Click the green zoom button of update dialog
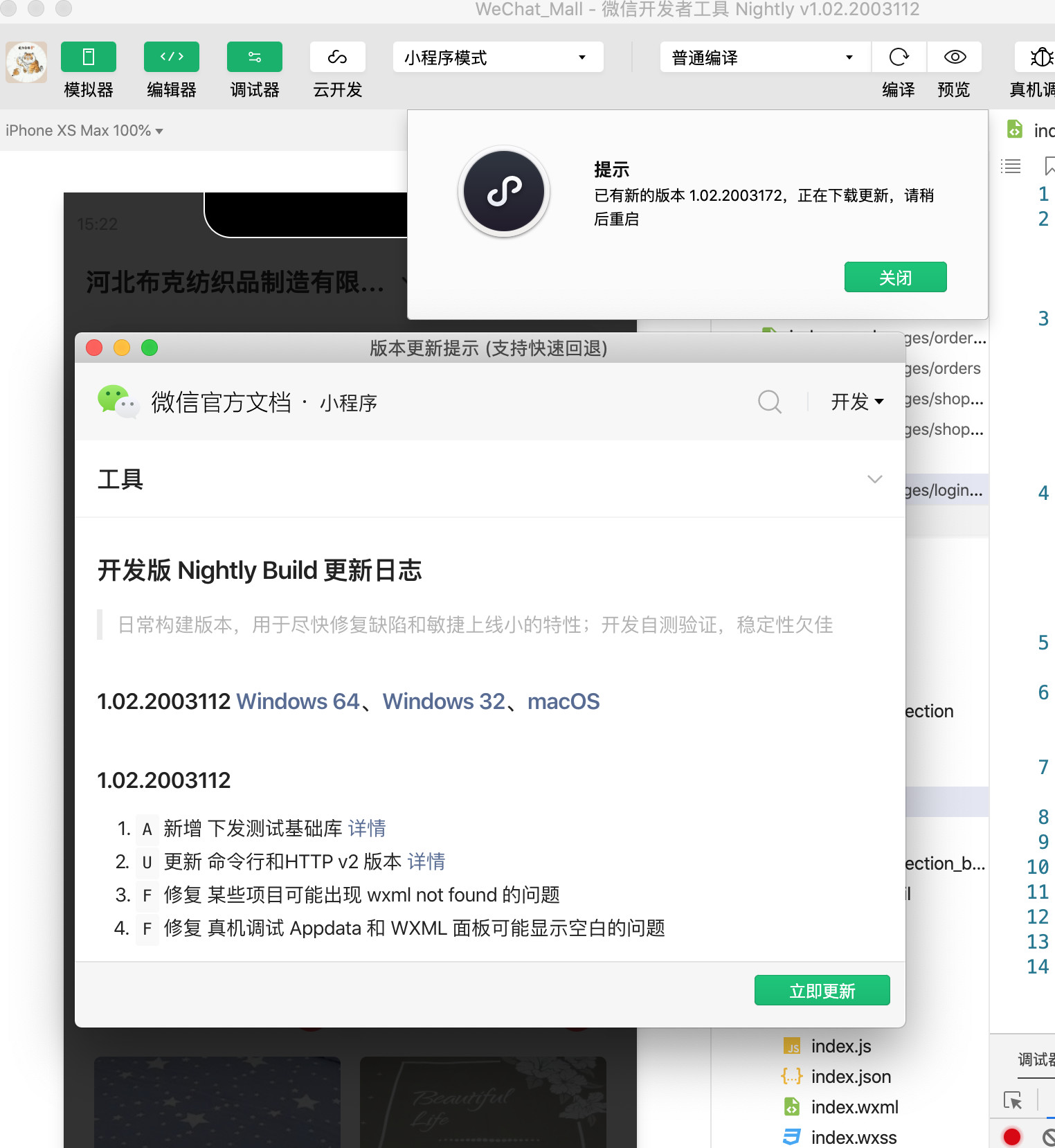1055x1148 pixels. coord(150,348)
